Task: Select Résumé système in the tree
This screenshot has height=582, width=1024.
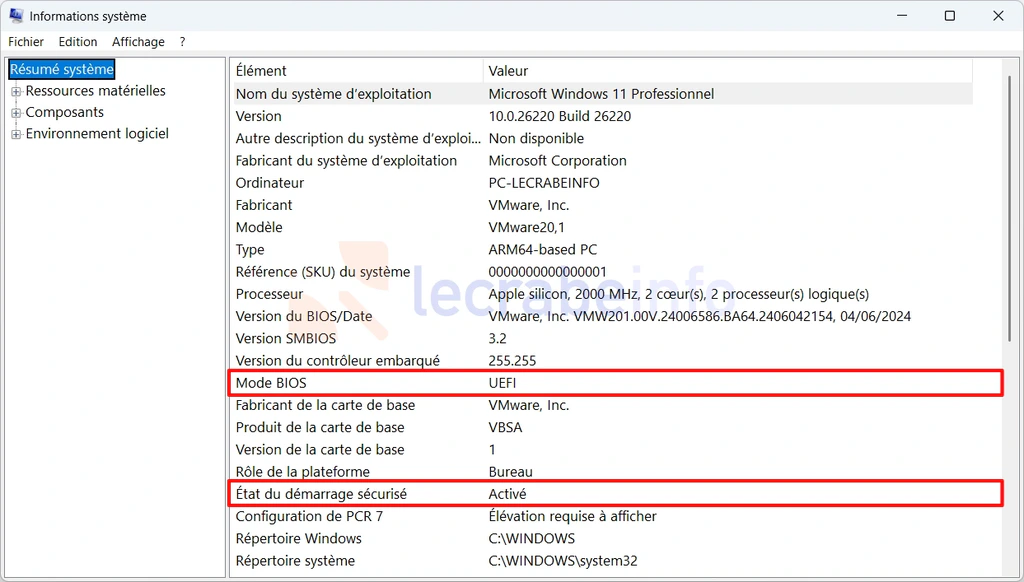Action: (x=62, y=70)
